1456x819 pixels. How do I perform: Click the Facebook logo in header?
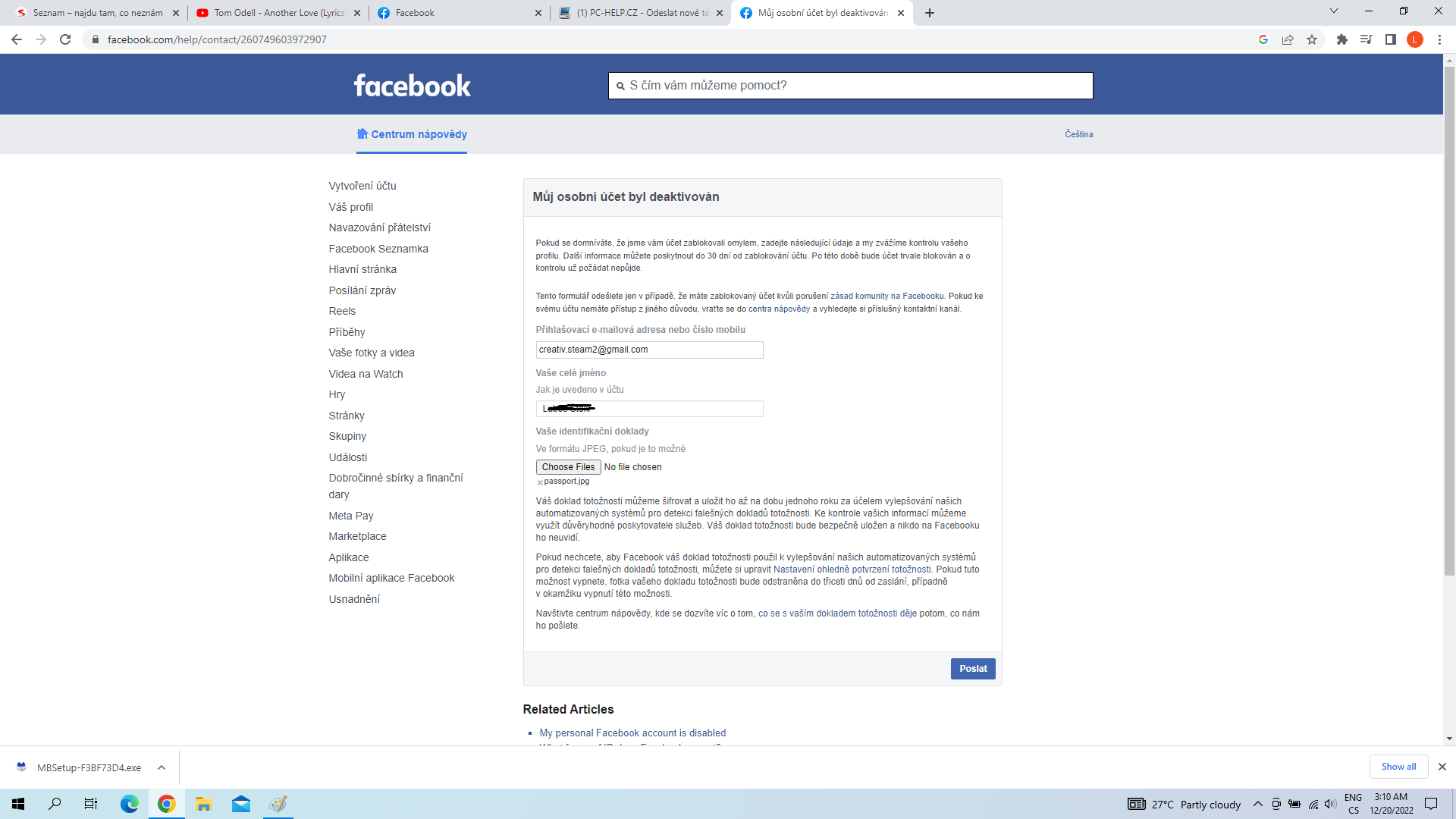[x=412, y=86]
